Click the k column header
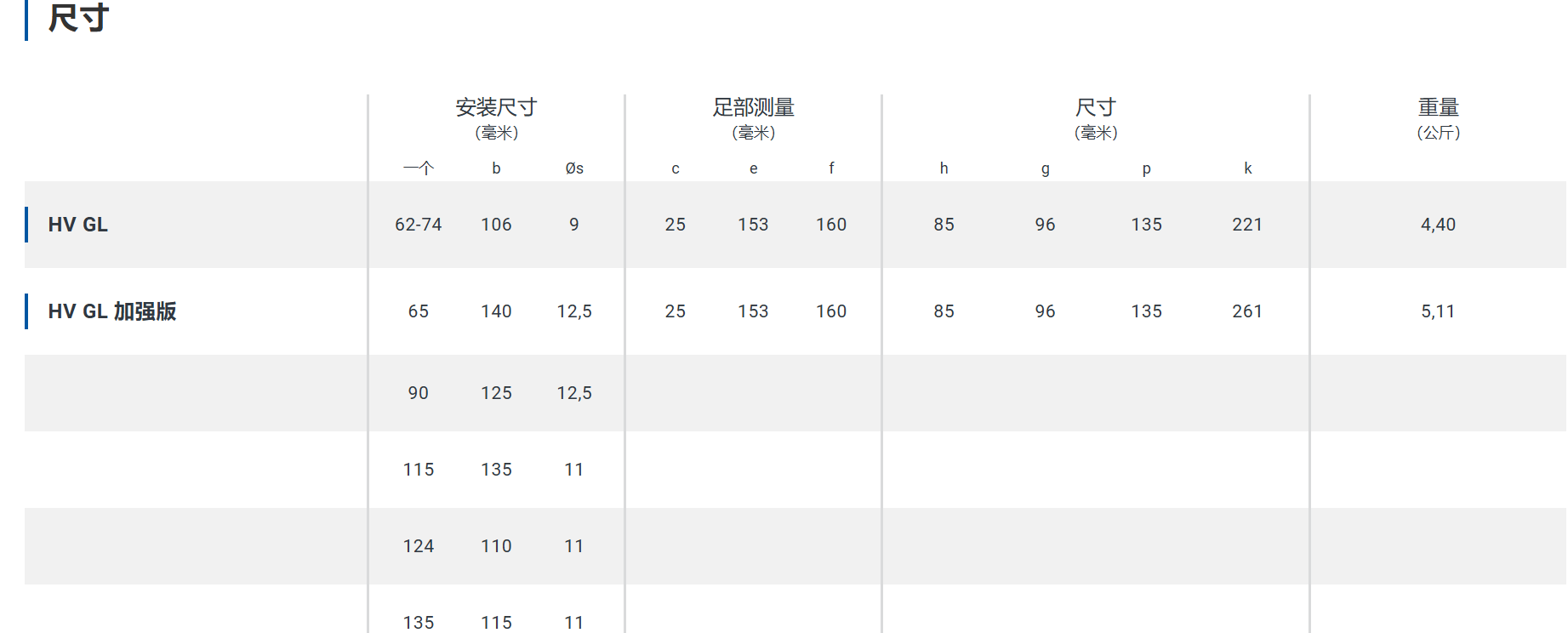This screenshot has width=1568, height=633. point(1247,168)
